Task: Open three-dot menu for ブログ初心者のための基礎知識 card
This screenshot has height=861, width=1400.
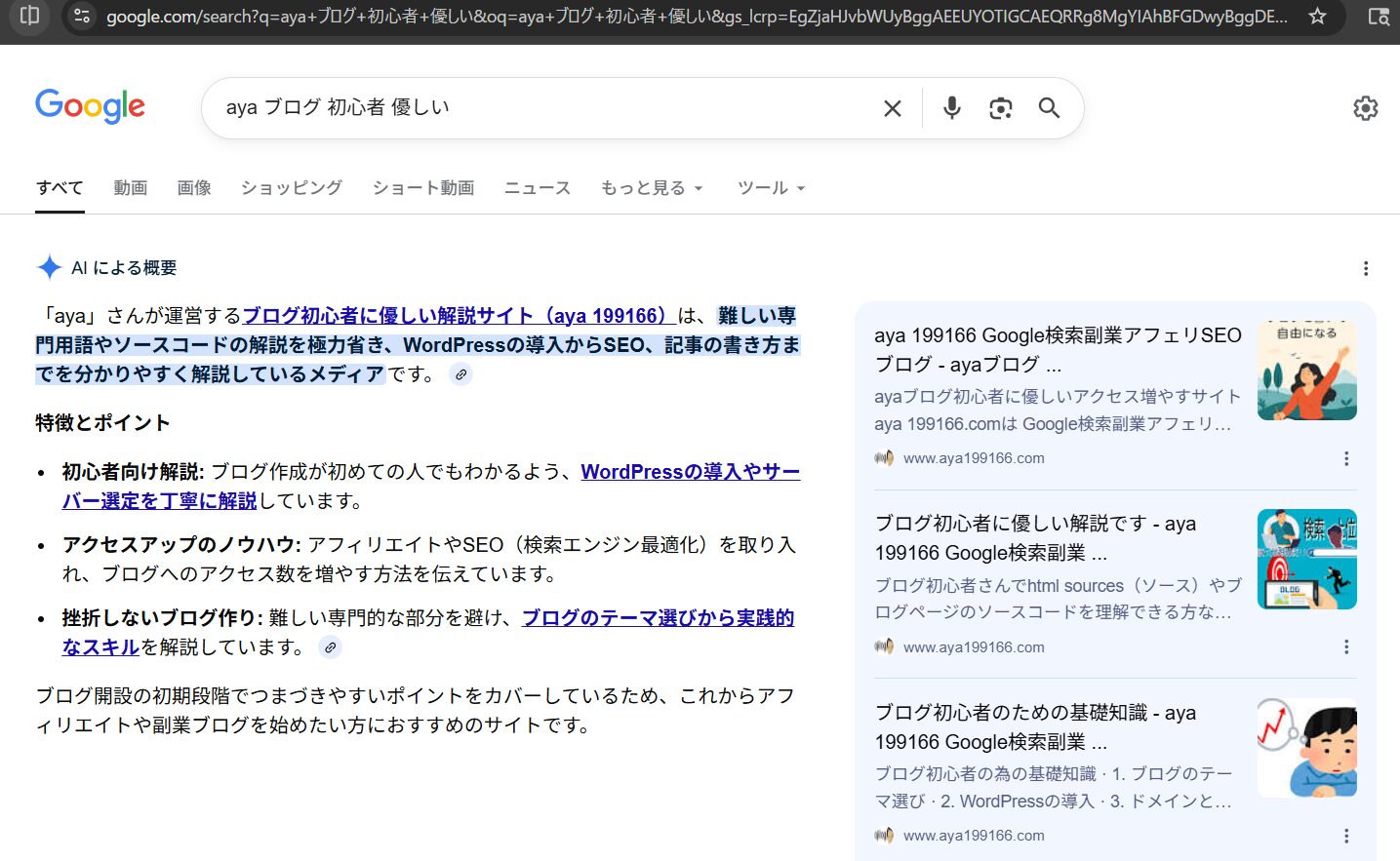Action: click(1346, 836)
